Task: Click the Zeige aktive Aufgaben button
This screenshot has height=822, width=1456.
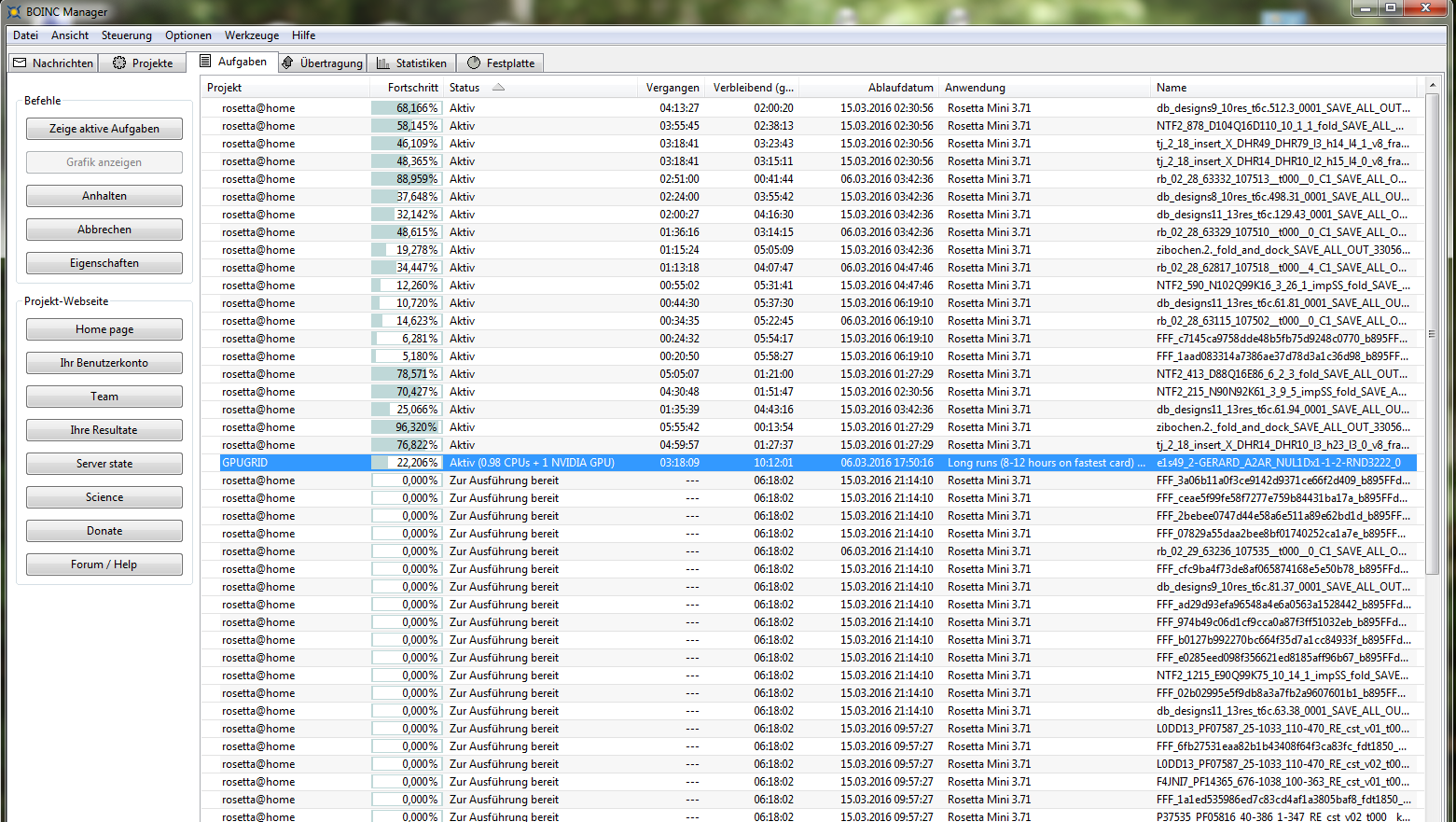Action: click(104, 129)
